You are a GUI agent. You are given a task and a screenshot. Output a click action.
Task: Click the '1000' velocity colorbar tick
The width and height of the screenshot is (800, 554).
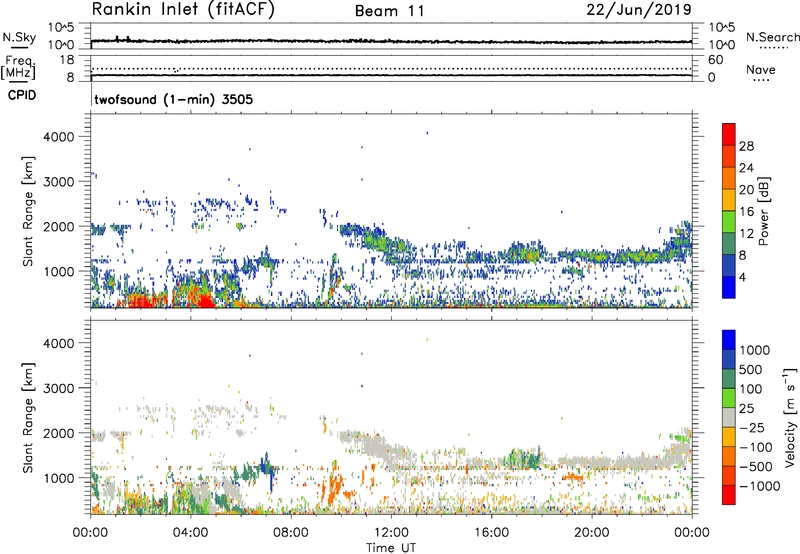pyautogui.click(x=754, y=350)
